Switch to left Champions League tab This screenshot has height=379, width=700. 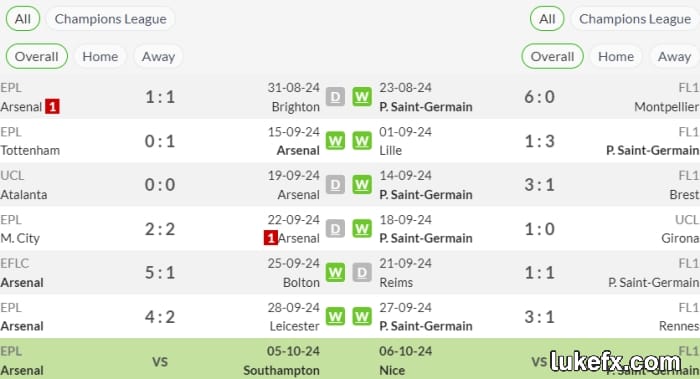110,19
